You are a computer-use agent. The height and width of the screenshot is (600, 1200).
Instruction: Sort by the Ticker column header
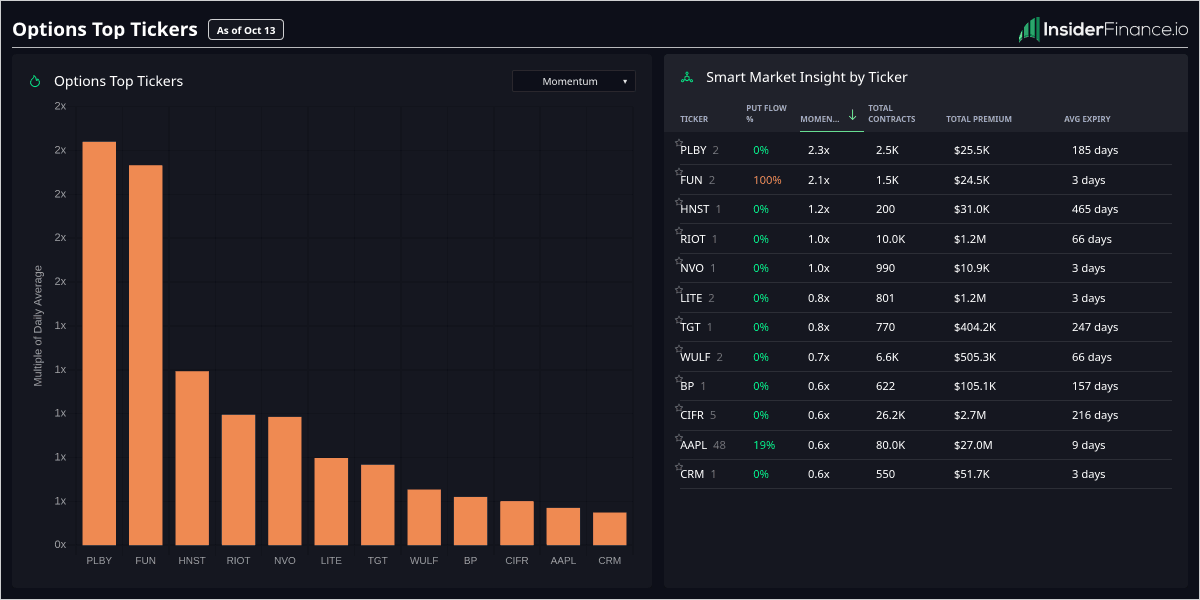point(694,119)
